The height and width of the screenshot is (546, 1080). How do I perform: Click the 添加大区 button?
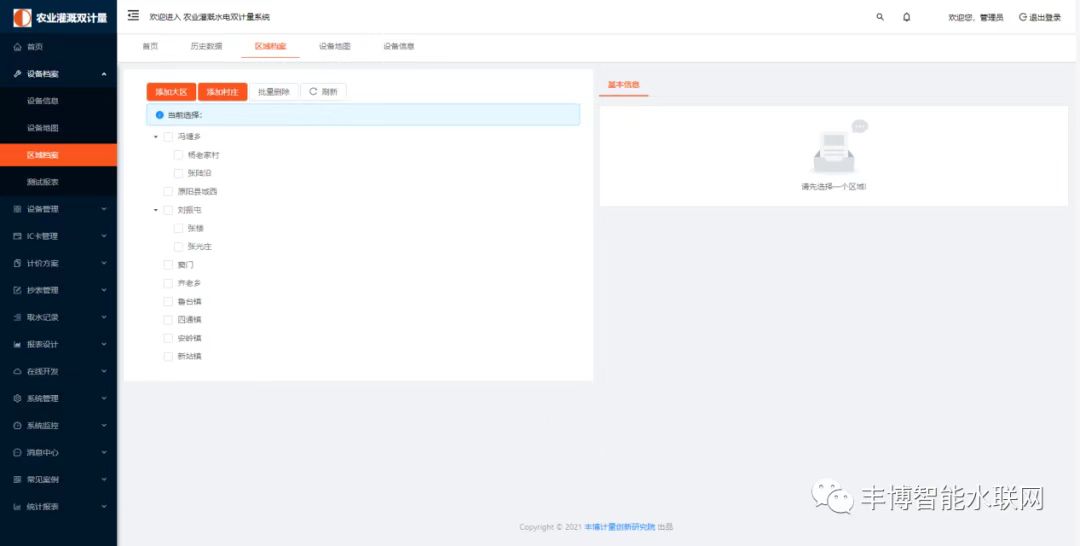click(170, 92)
